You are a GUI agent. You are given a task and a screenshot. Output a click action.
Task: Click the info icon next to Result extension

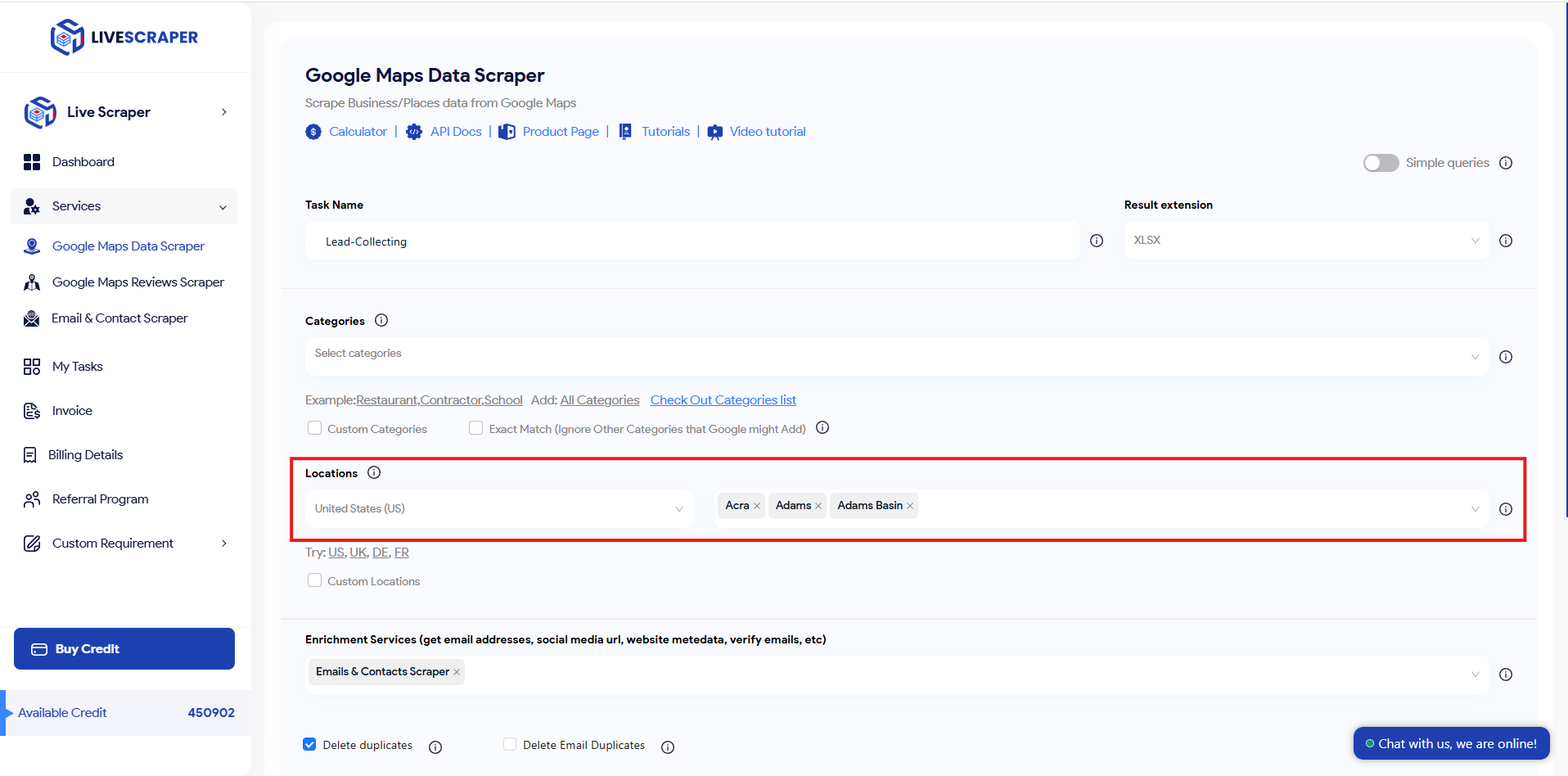[x=1506, y=241]
